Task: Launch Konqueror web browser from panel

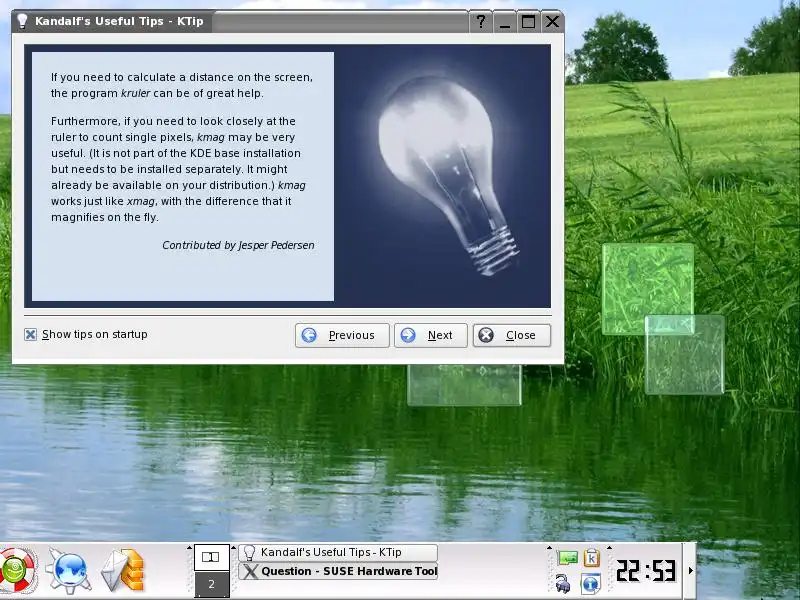Action: click(69, 570)
